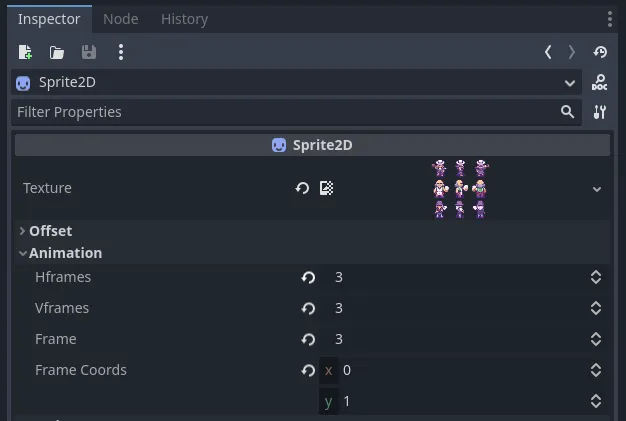Open Inspector property display settings

600,112
